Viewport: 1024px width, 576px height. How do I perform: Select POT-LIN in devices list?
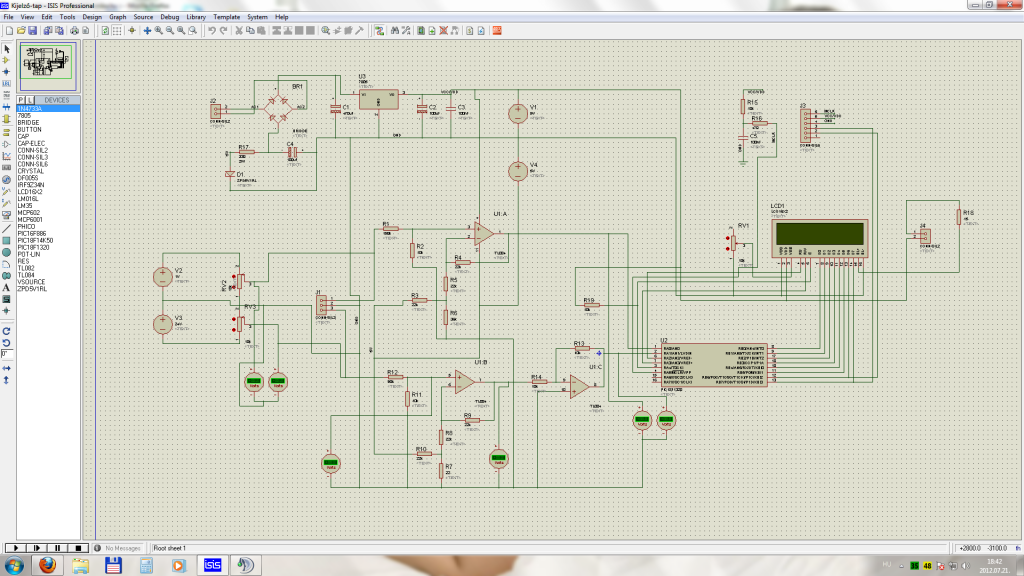[48, 254]
